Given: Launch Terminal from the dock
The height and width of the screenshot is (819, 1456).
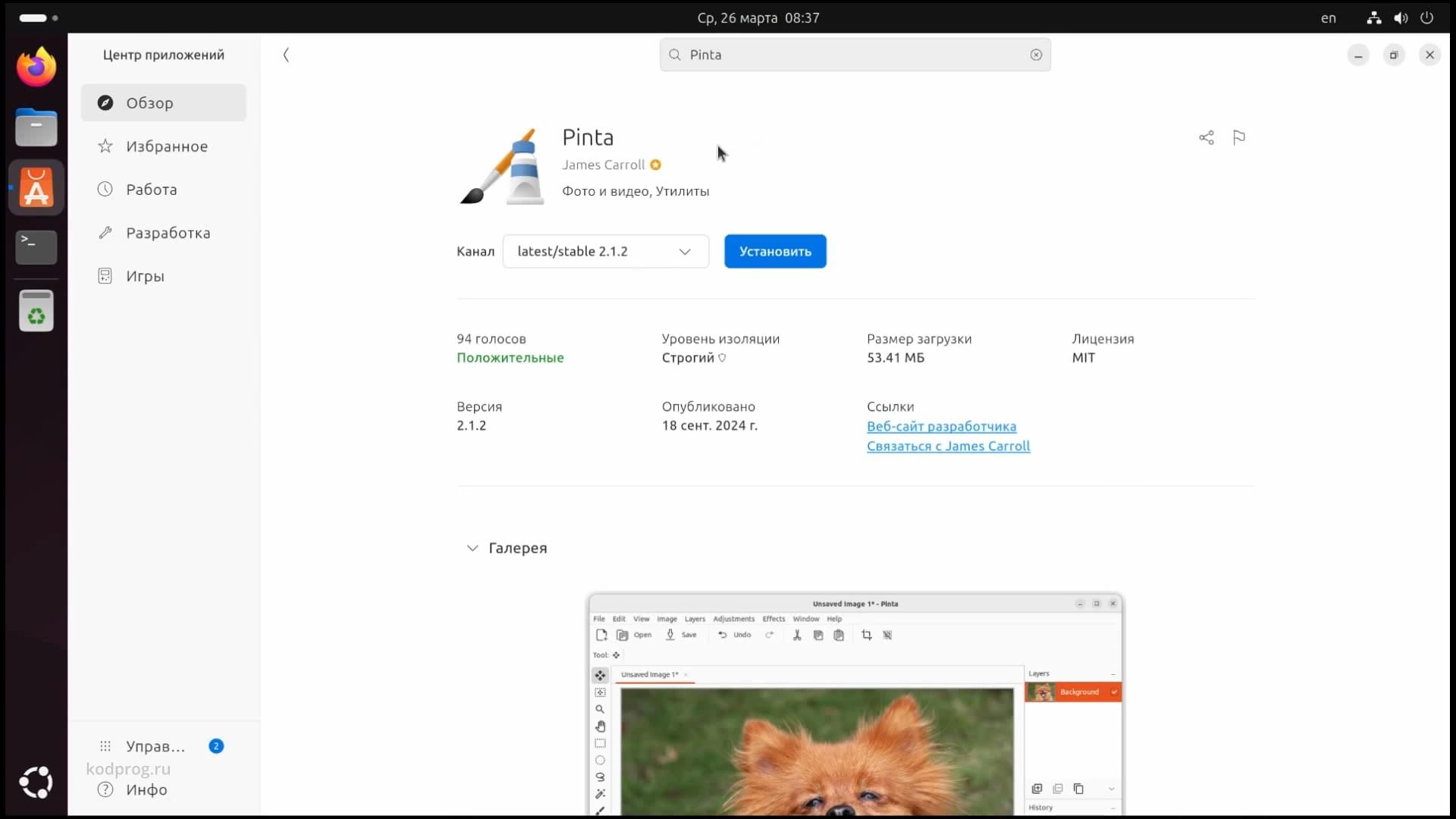Looking at the screenshot, I should pos(36,247).
